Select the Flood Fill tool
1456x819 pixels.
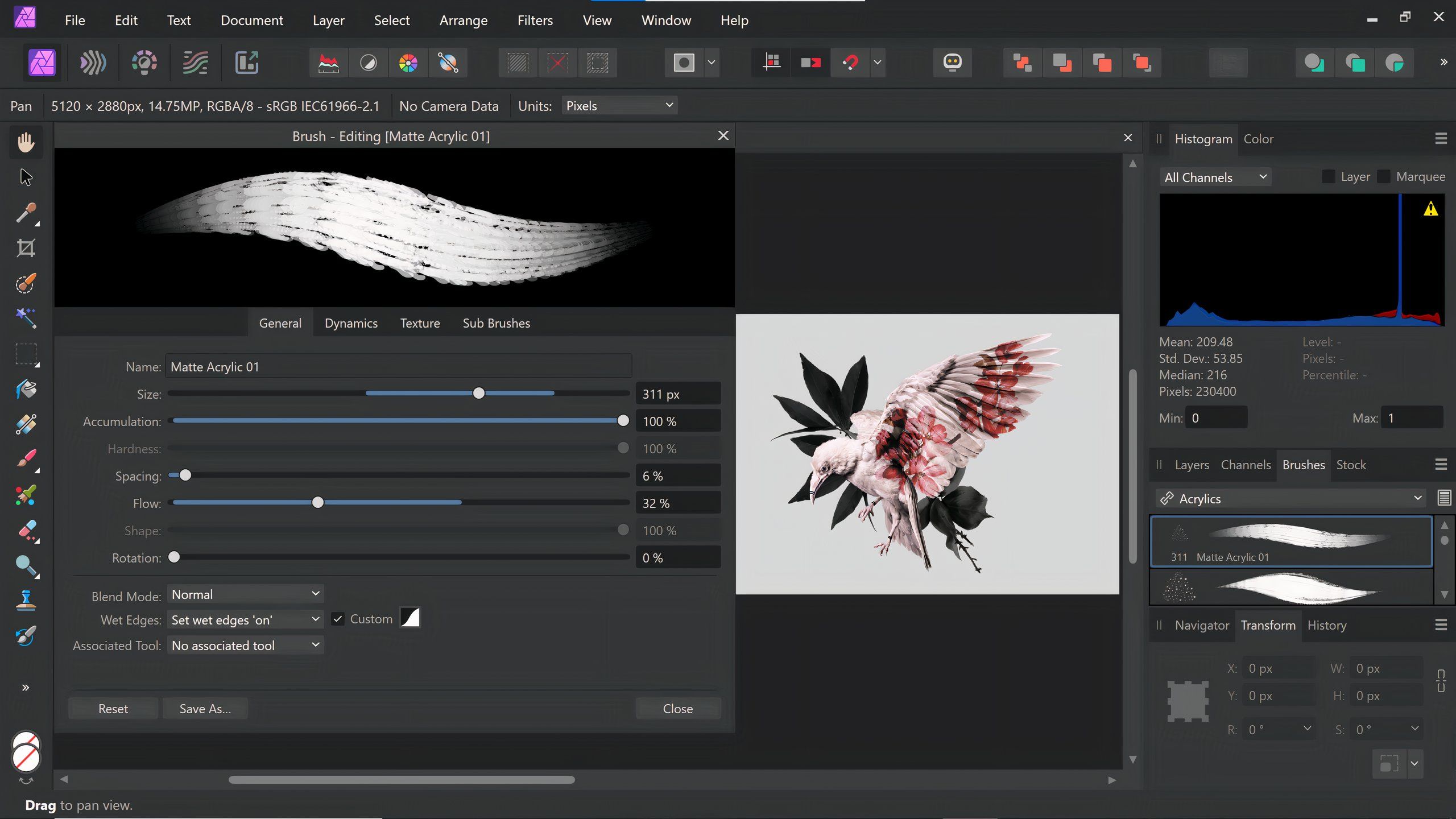(26, 389)
